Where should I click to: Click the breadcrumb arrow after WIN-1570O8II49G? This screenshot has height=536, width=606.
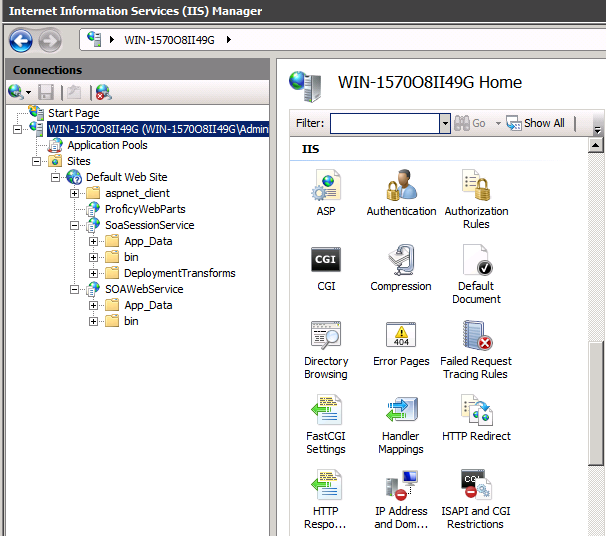pos(229,39)
